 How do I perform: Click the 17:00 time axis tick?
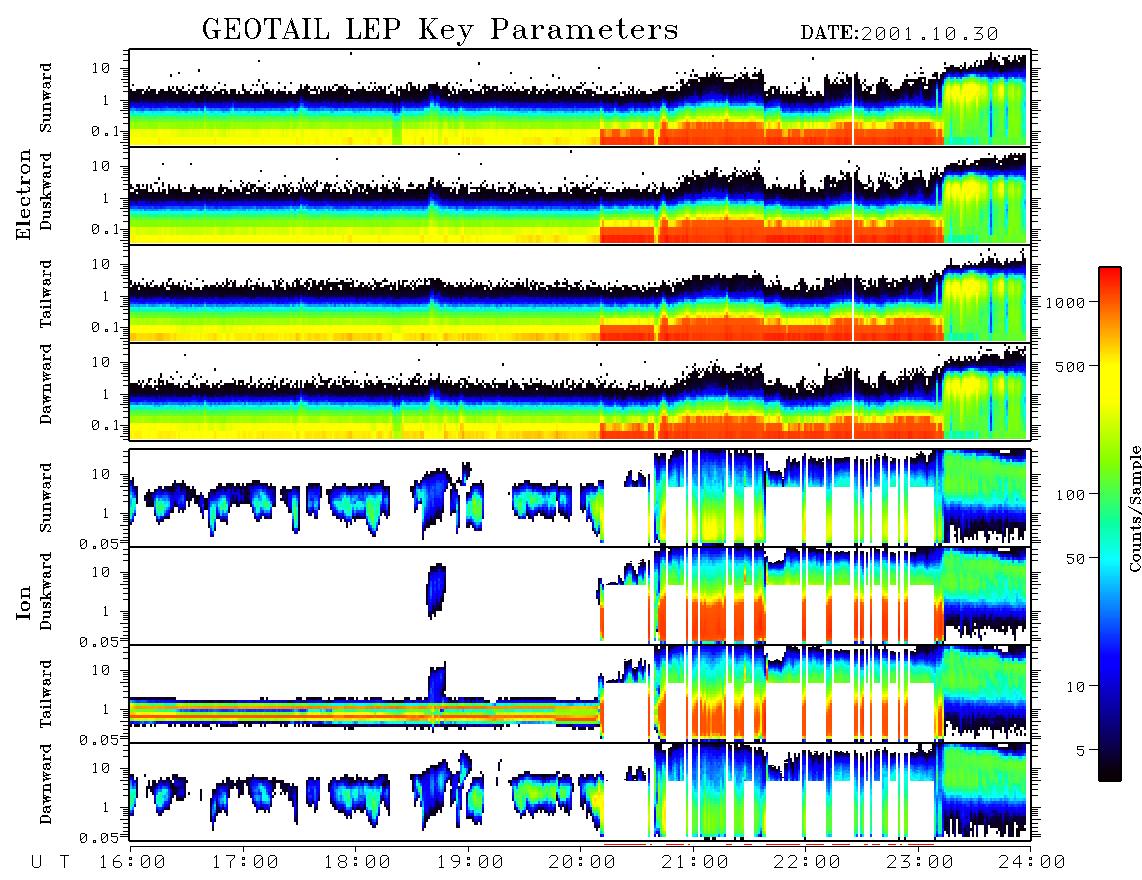point(245,863)
